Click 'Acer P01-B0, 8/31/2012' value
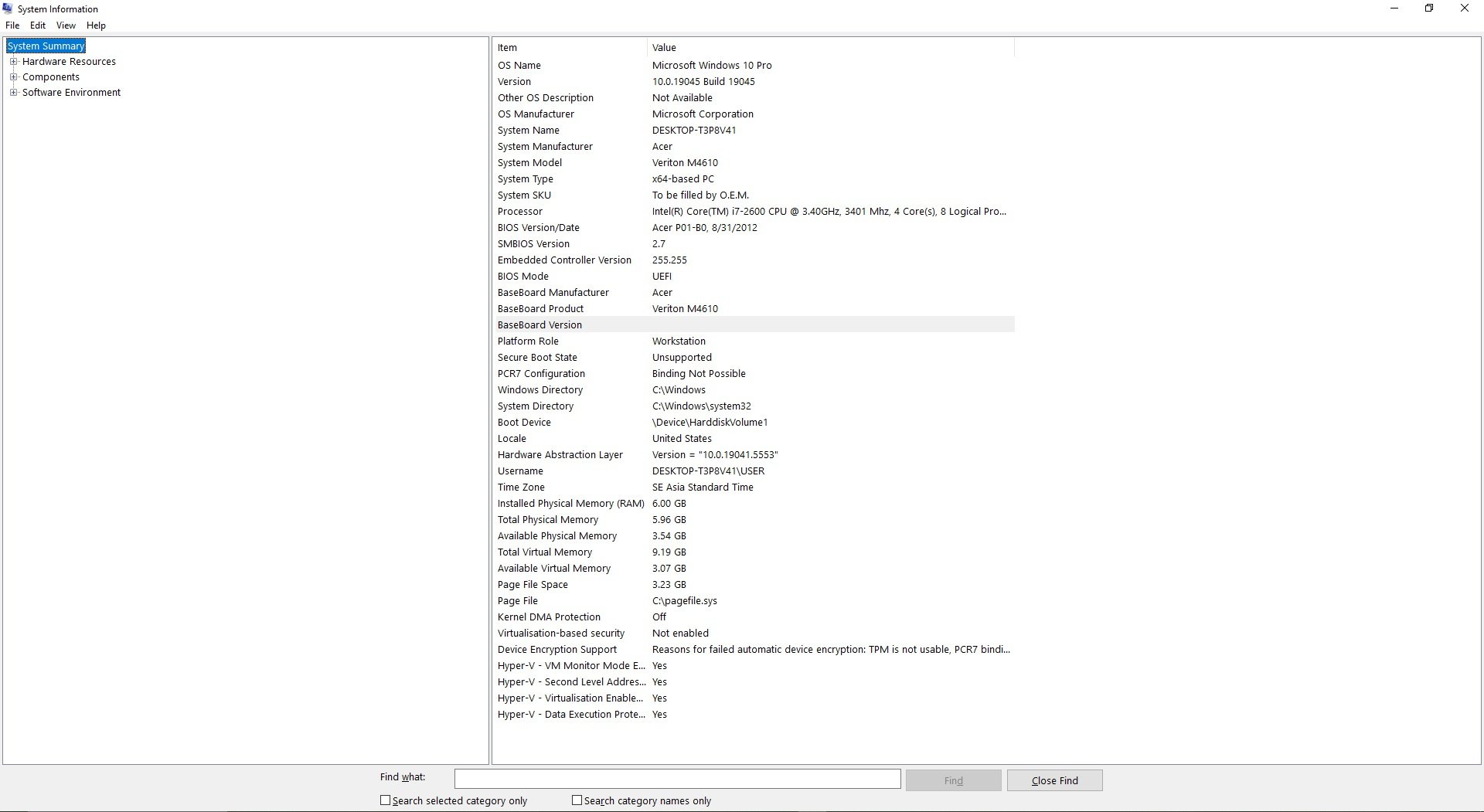This screenshot has height=812, width=1484. (705, 228)
